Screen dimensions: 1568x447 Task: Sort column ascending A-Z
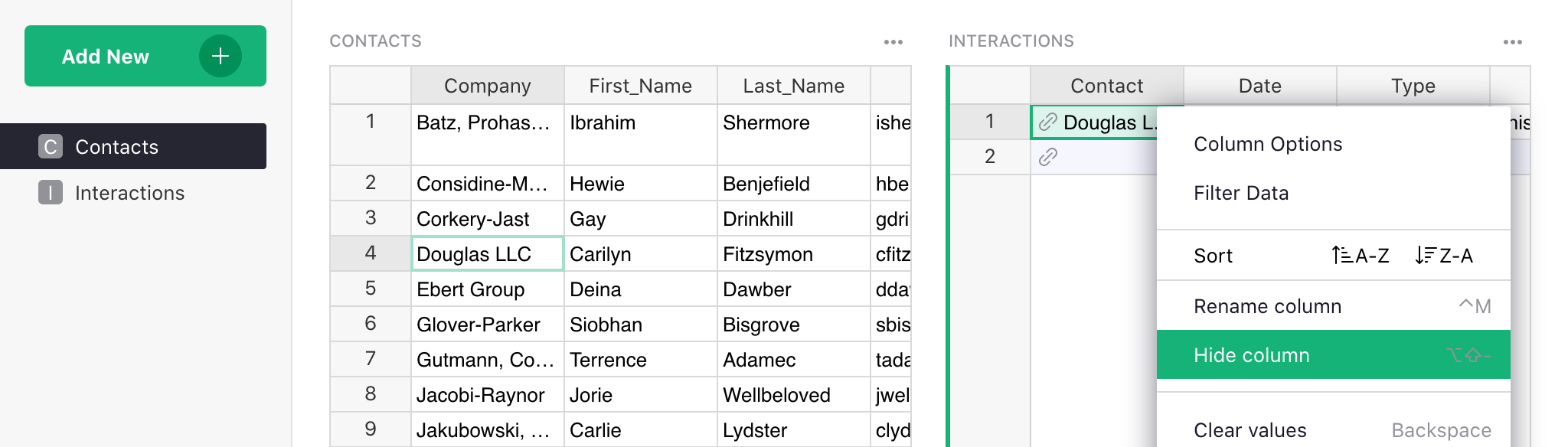pos(1360,256)
